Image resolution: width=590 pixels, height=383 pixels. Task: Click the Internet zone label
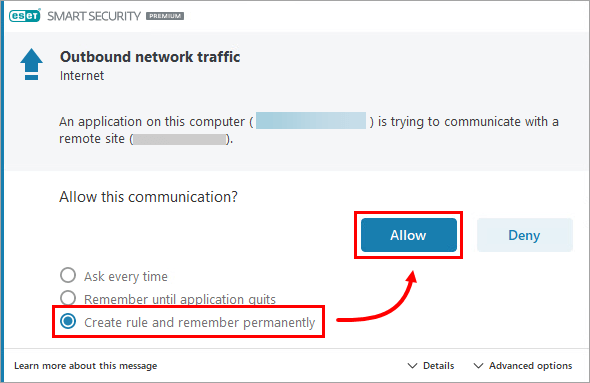coord(82,76)
